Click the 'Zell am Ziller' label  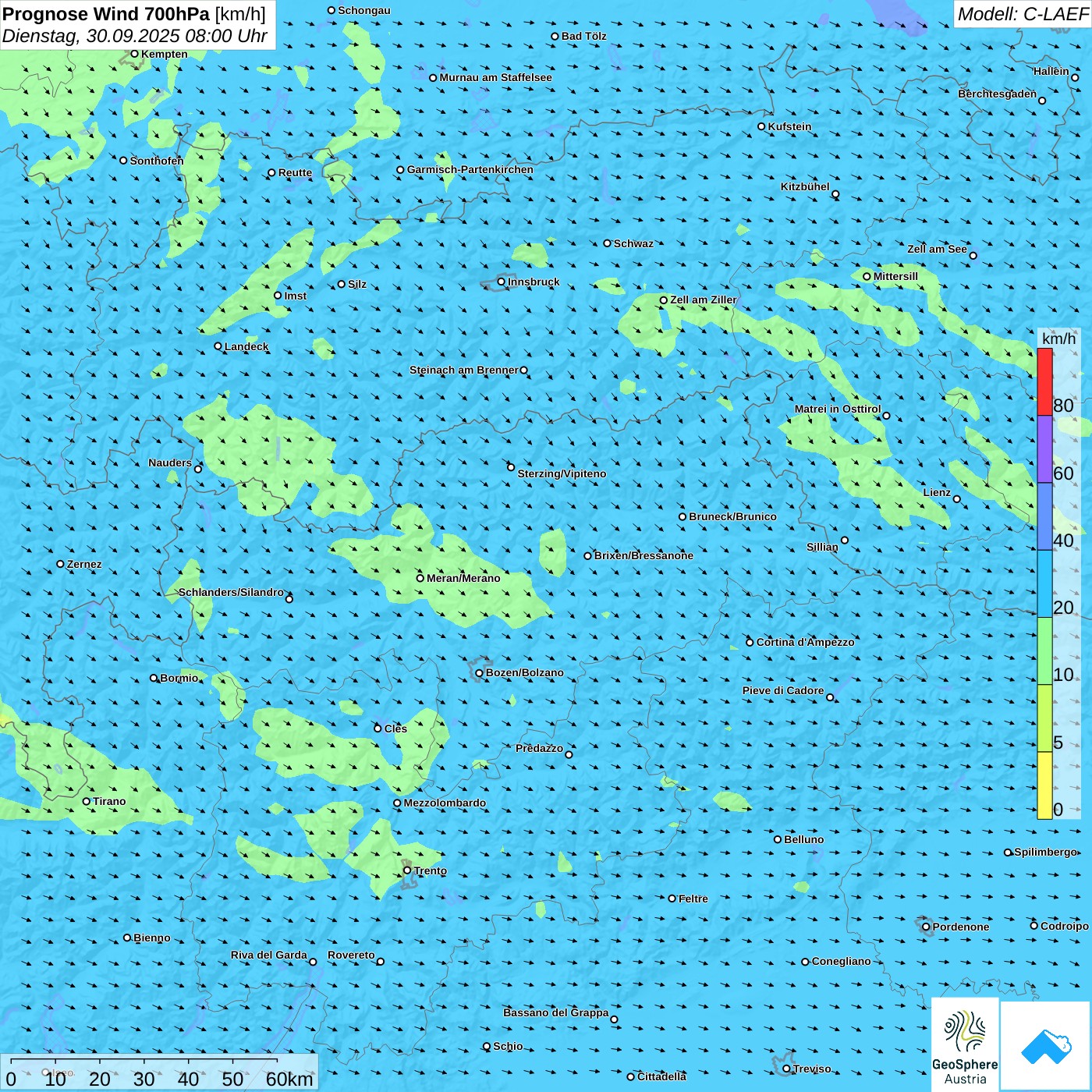(x=703, y=300)
